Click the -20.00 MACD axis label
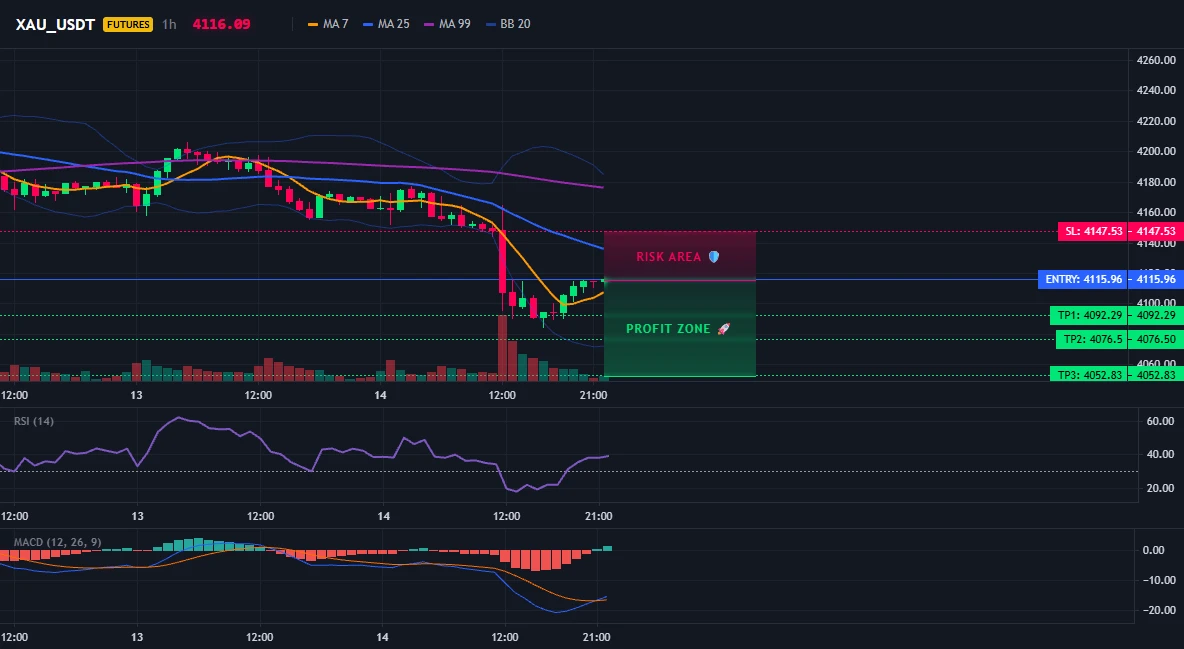This screenshot has width=1184, height=649. point(1158,610)
